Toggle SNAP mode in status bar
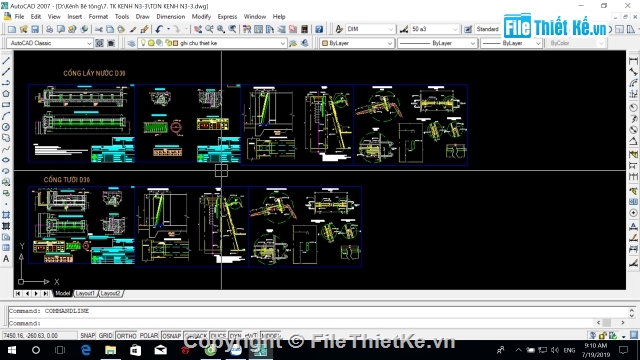Viewport: 640px width, 360px height. click(x=87, y=336)
